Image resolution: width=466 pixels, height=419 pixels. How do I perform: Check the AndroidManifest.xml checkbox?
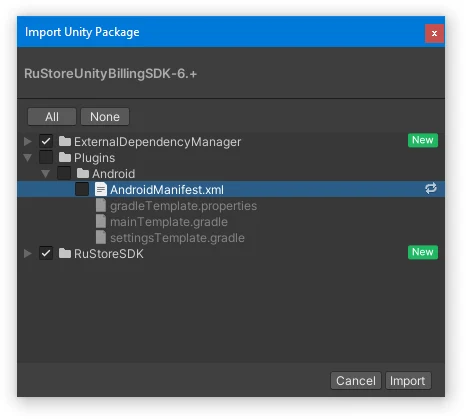pyautogui.click(x=82, y=189)
